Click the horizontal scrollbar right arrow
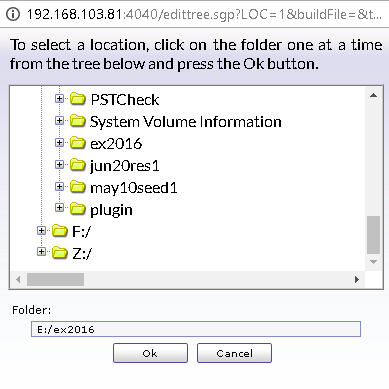This screenshot has height=389, width=389. click(357, 279)
